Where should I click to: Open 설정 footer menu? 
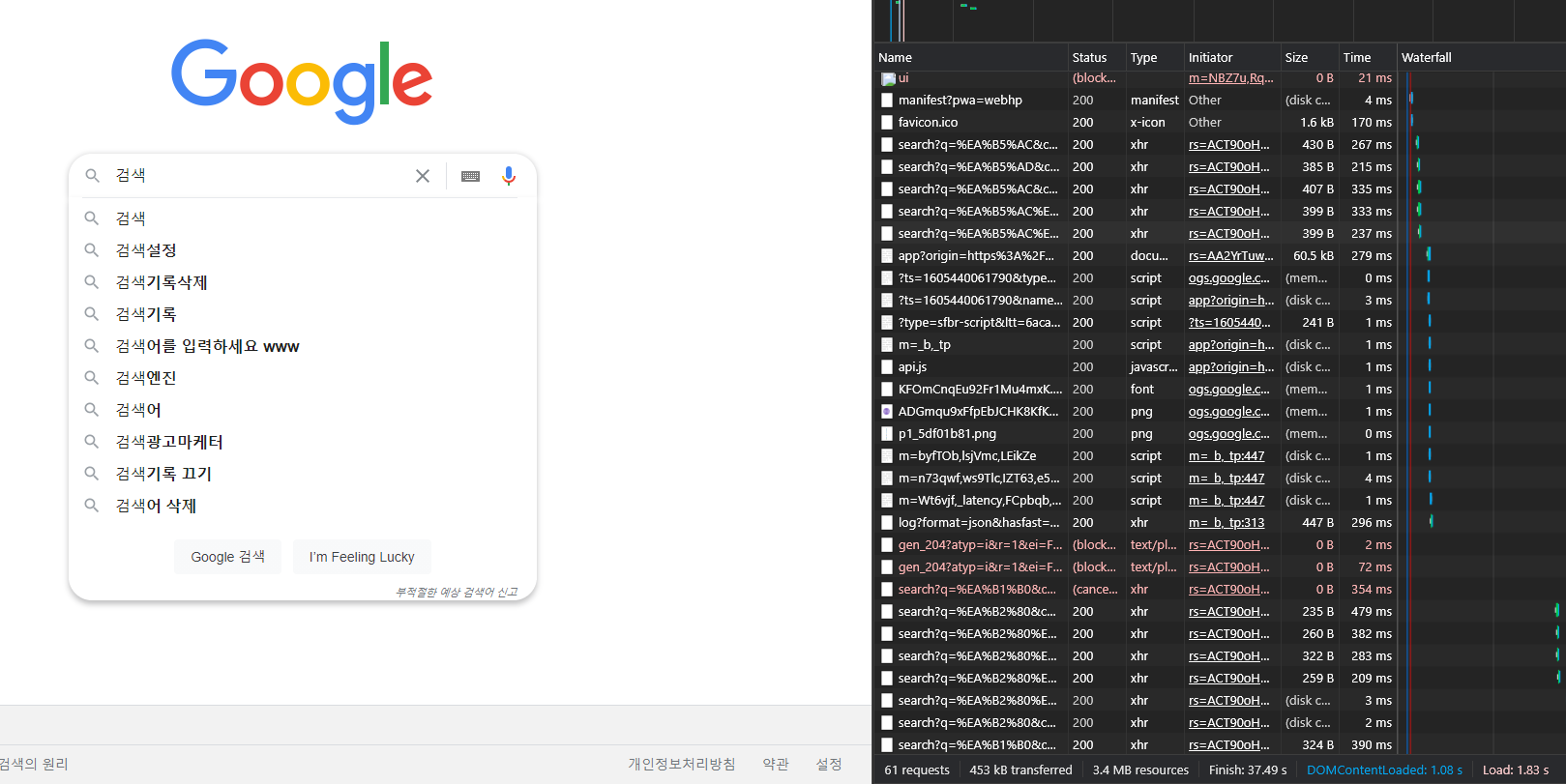point(829,764)
